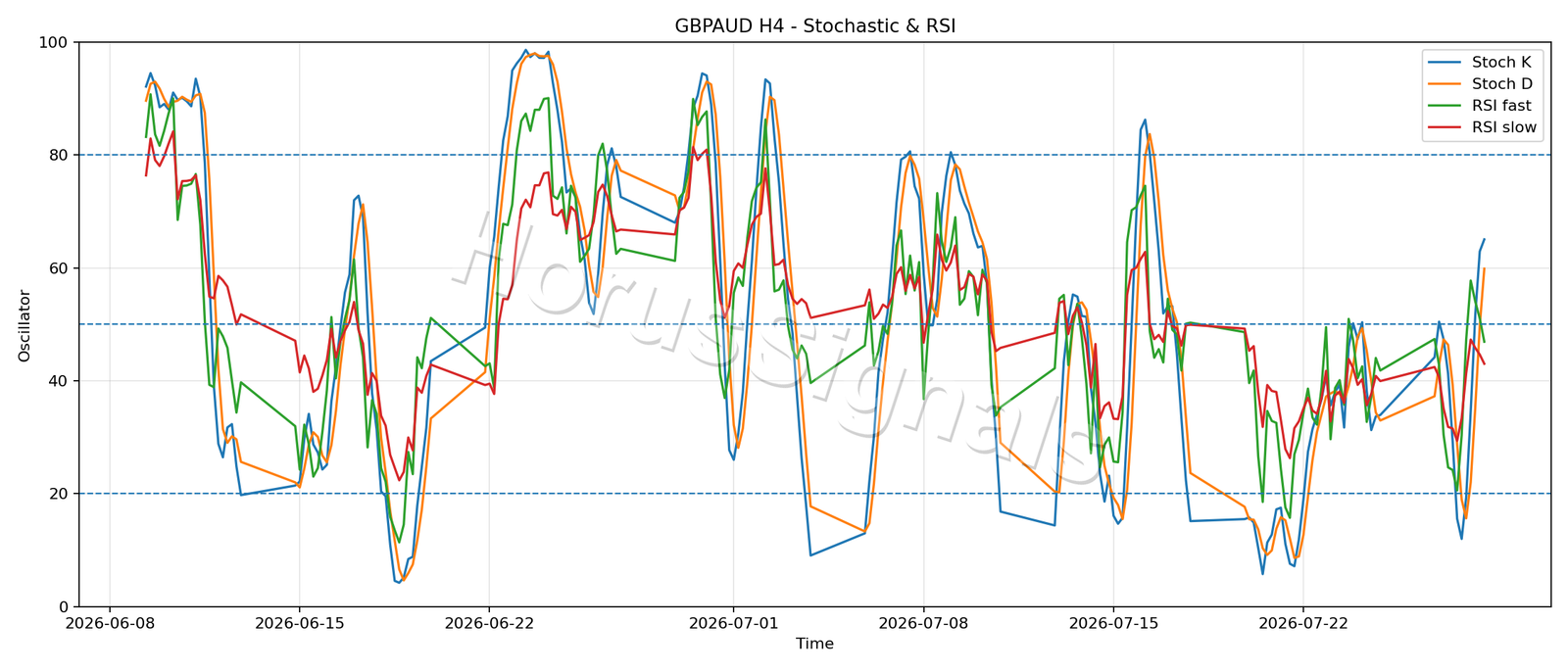Click the RSI fast legend label
Image resolution: width=1568 pixels, height=672 pixels.
click(x=1501, y=106)
